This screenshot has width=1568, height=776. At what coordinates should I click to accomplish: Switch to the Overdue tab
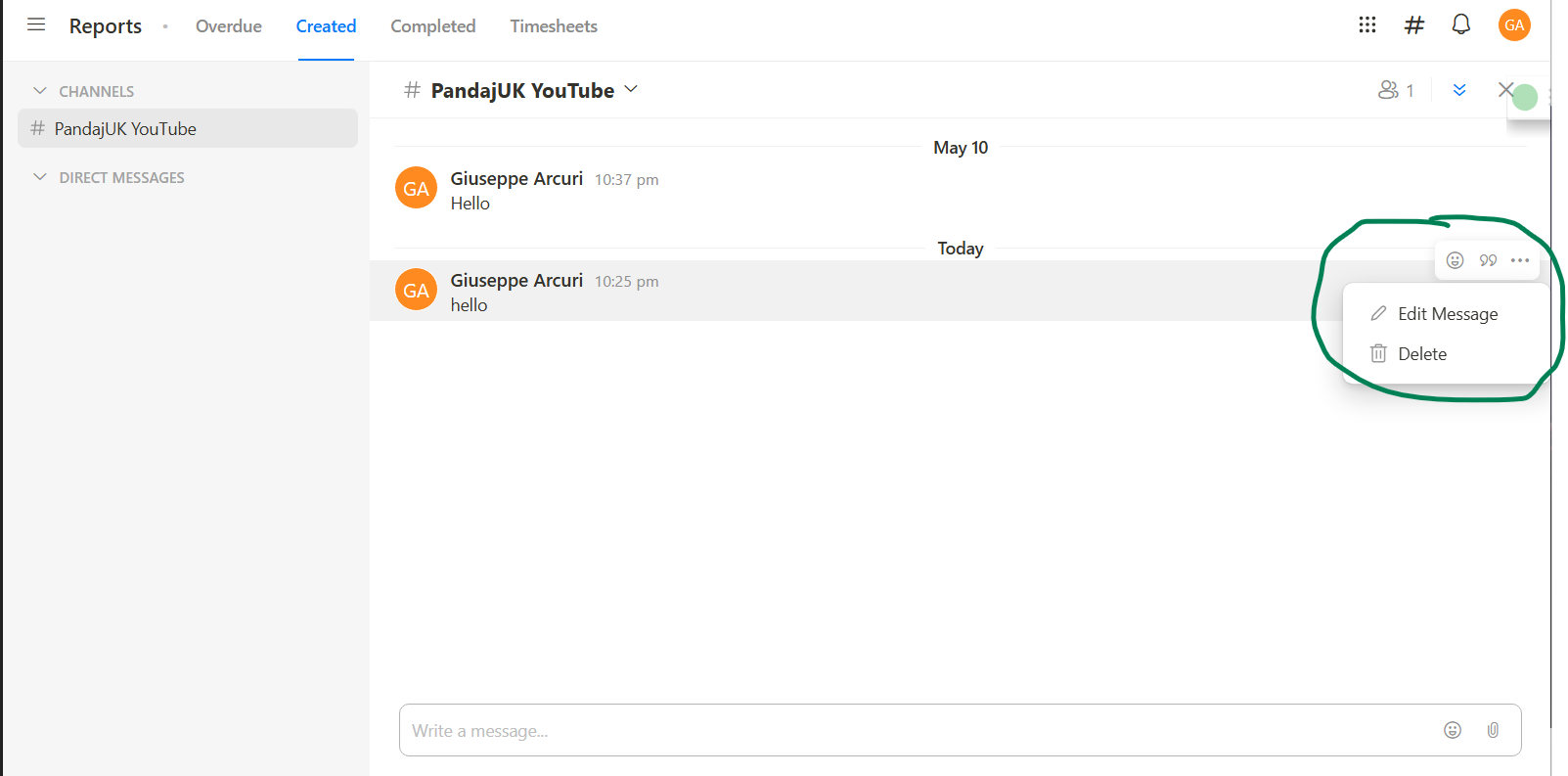[x=229, y=26]
